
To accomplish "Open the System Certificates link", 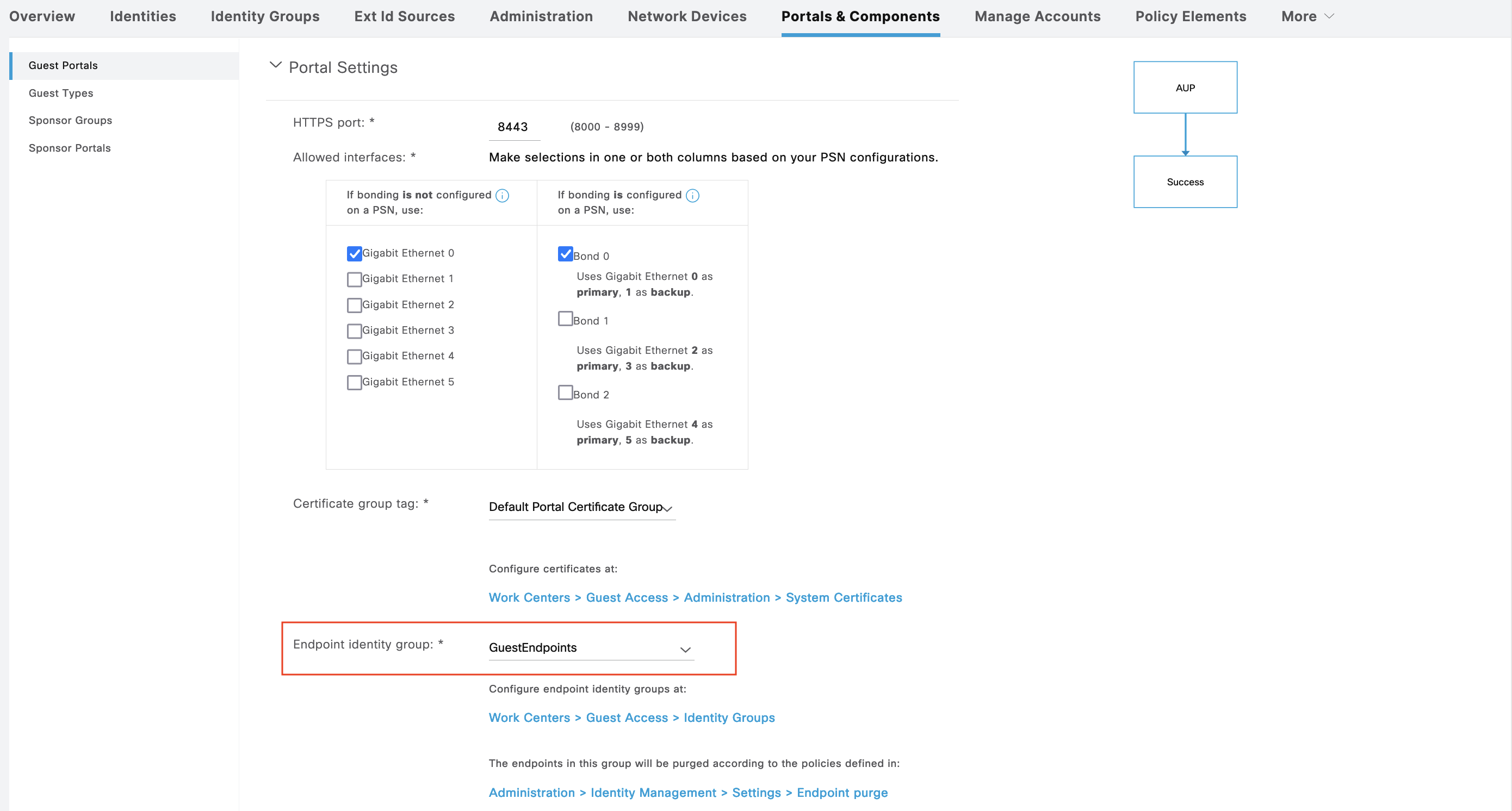I will coord(843,597).
